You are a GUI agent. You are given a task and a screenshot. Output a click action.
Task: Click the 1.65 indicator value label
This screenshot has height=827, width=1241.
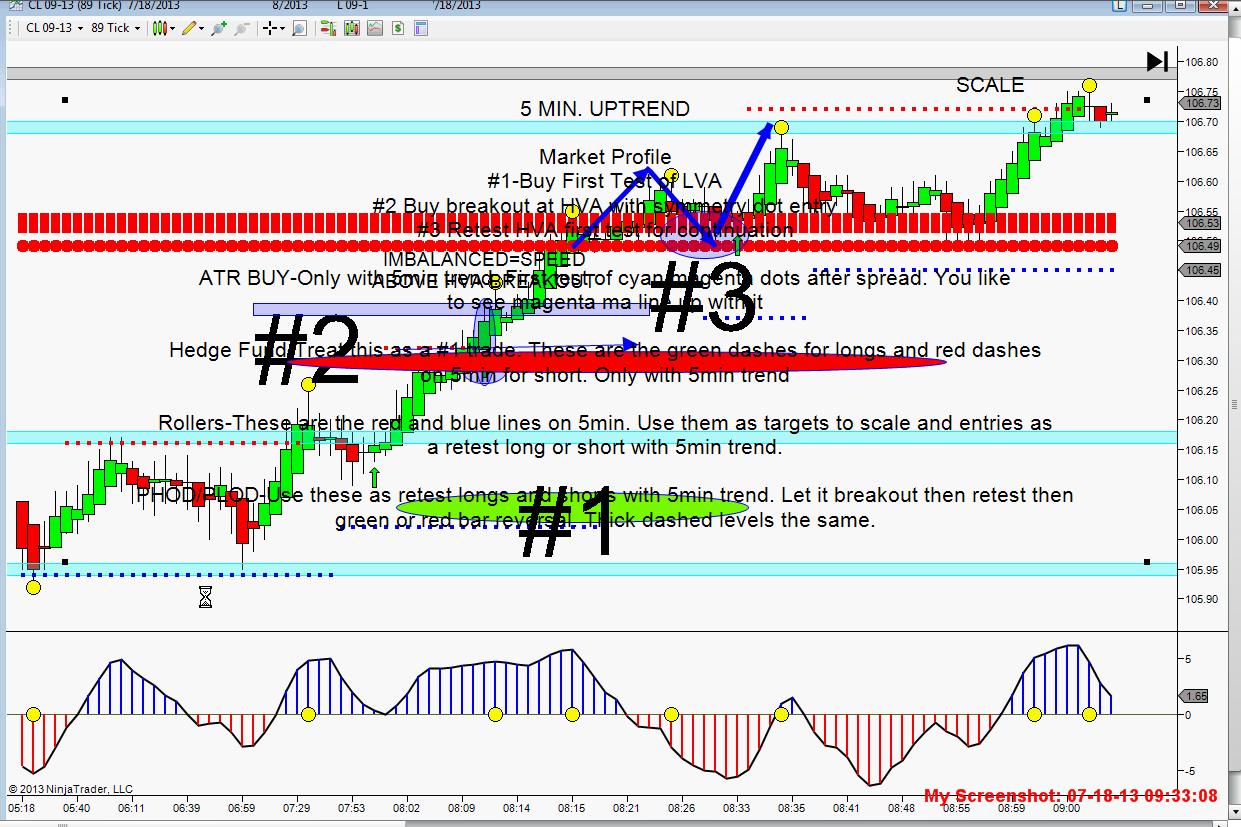click(1198, 695)
